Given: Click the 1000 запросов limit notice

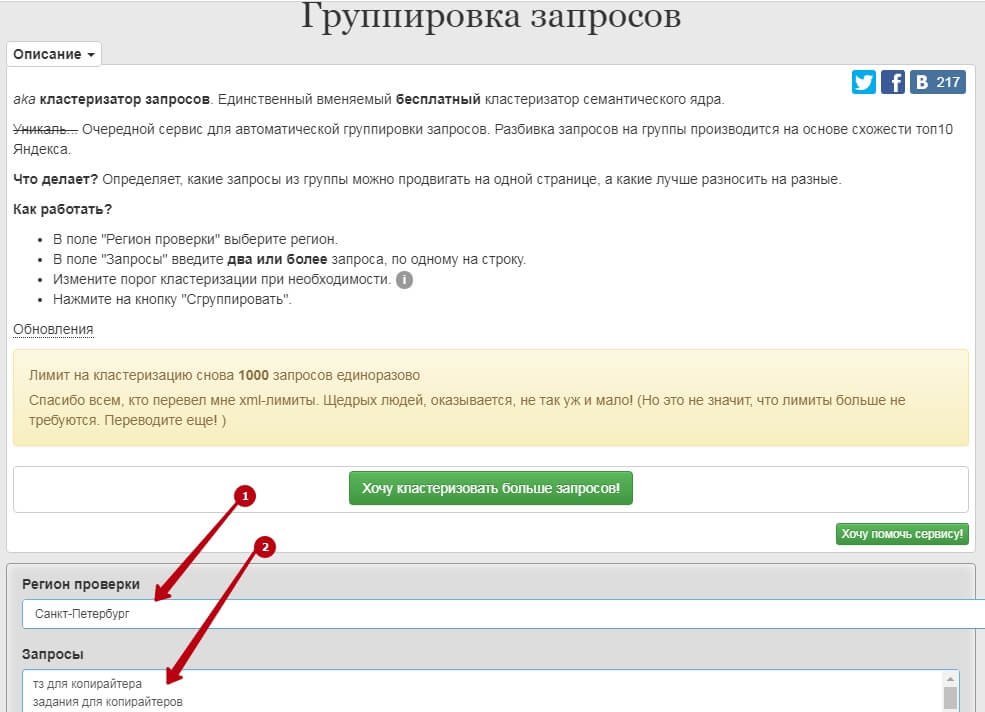Looking at the screenshot, I should (x=224, y=375).
